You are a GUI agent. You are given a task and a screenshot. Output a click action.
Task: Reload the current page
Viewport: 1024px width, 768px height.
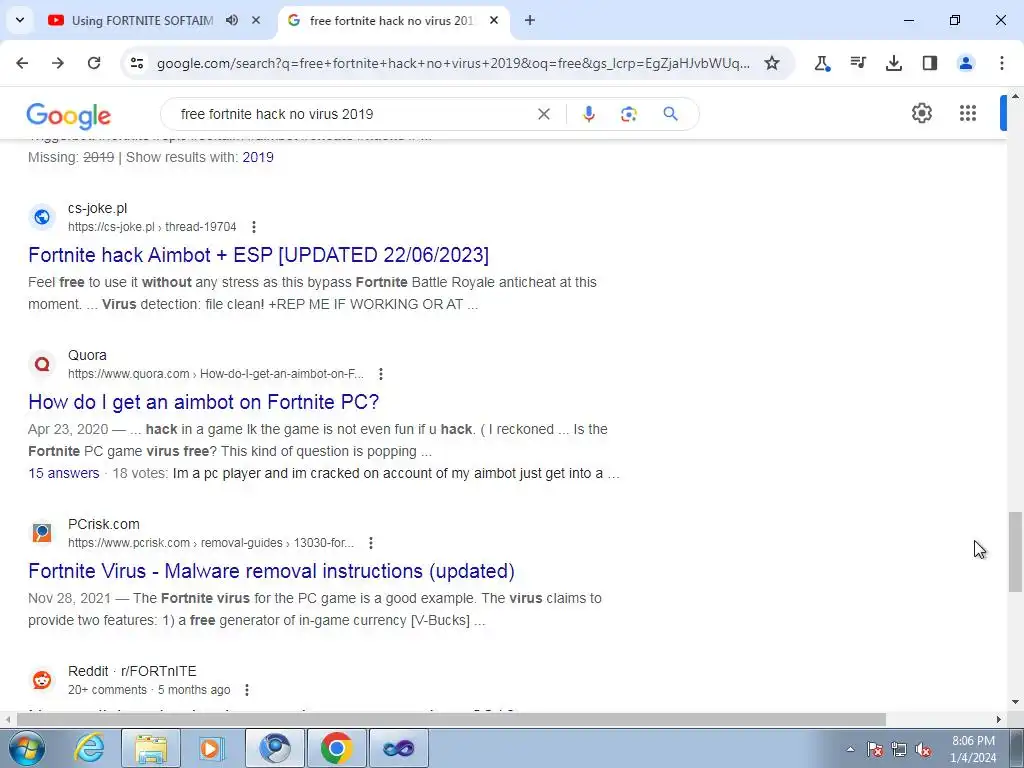pyautogui.click(x=94, y=63)
